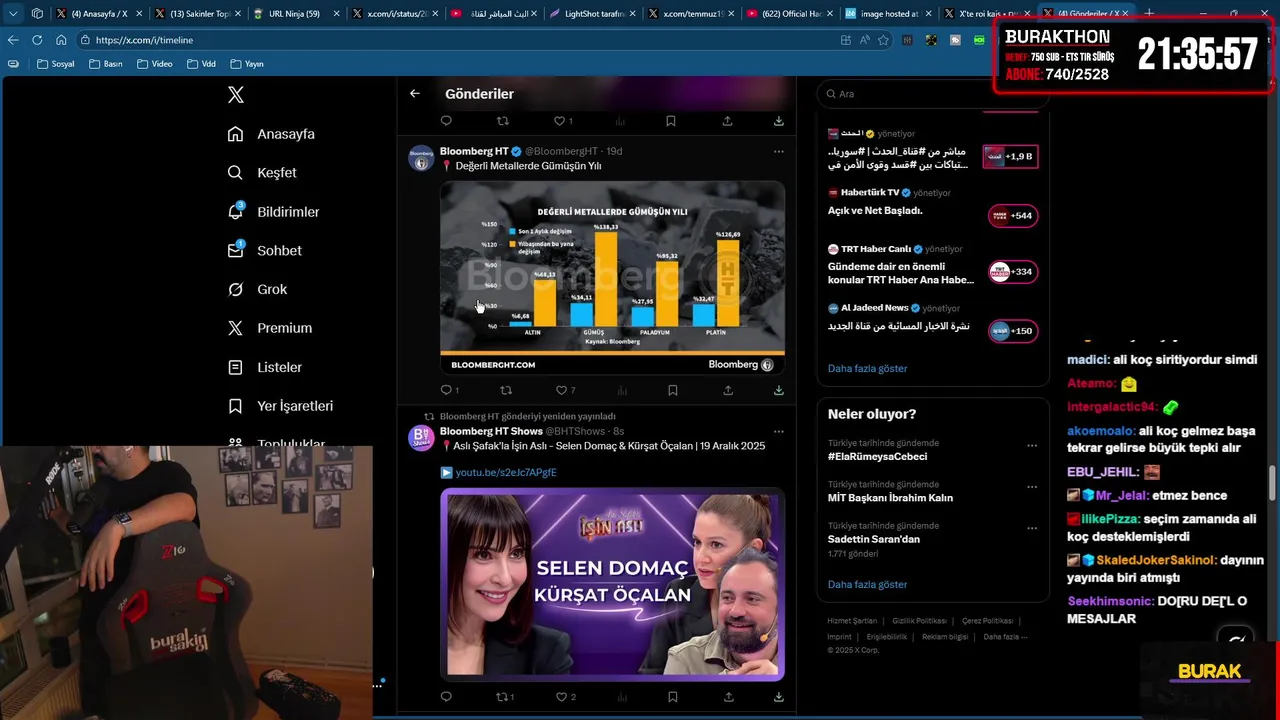1280x720 pixels.
Task: Like the Bloomberg HT Shows post
Action: pyautogui.click(x=565, y=697)
